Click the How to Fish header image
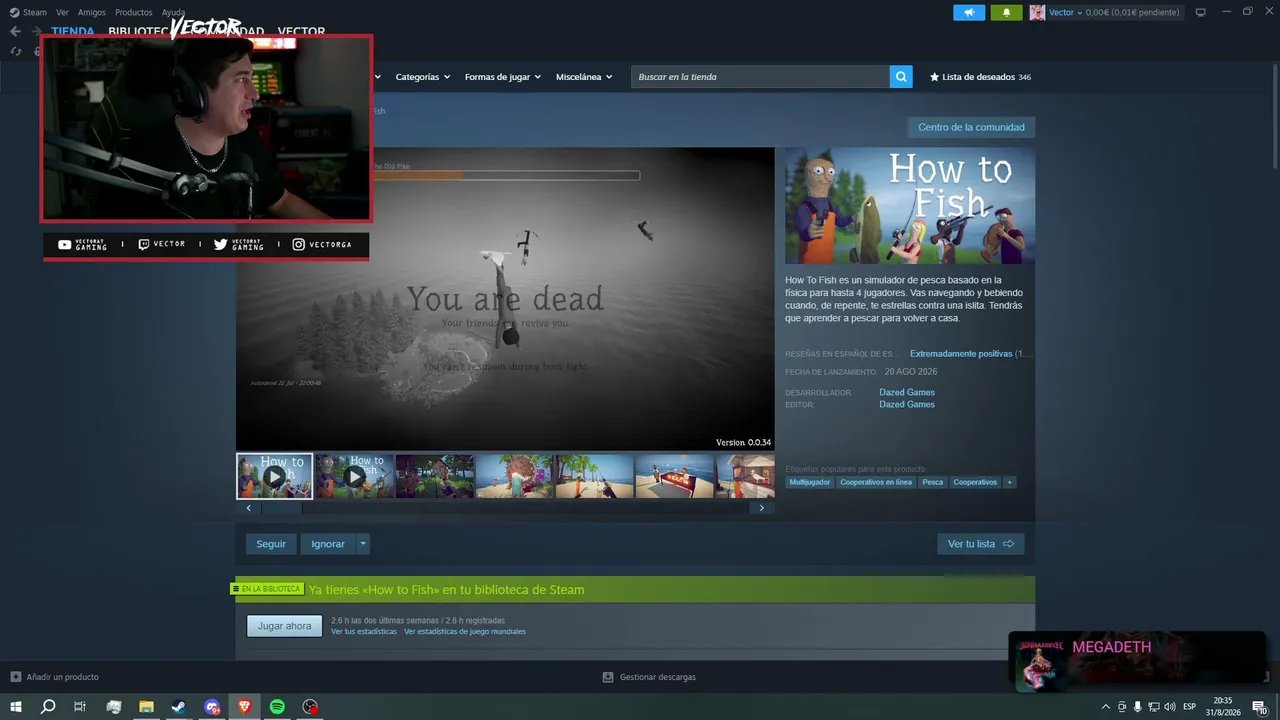The height and width of the screenshot is (720, 1280). tap(910, 206)
